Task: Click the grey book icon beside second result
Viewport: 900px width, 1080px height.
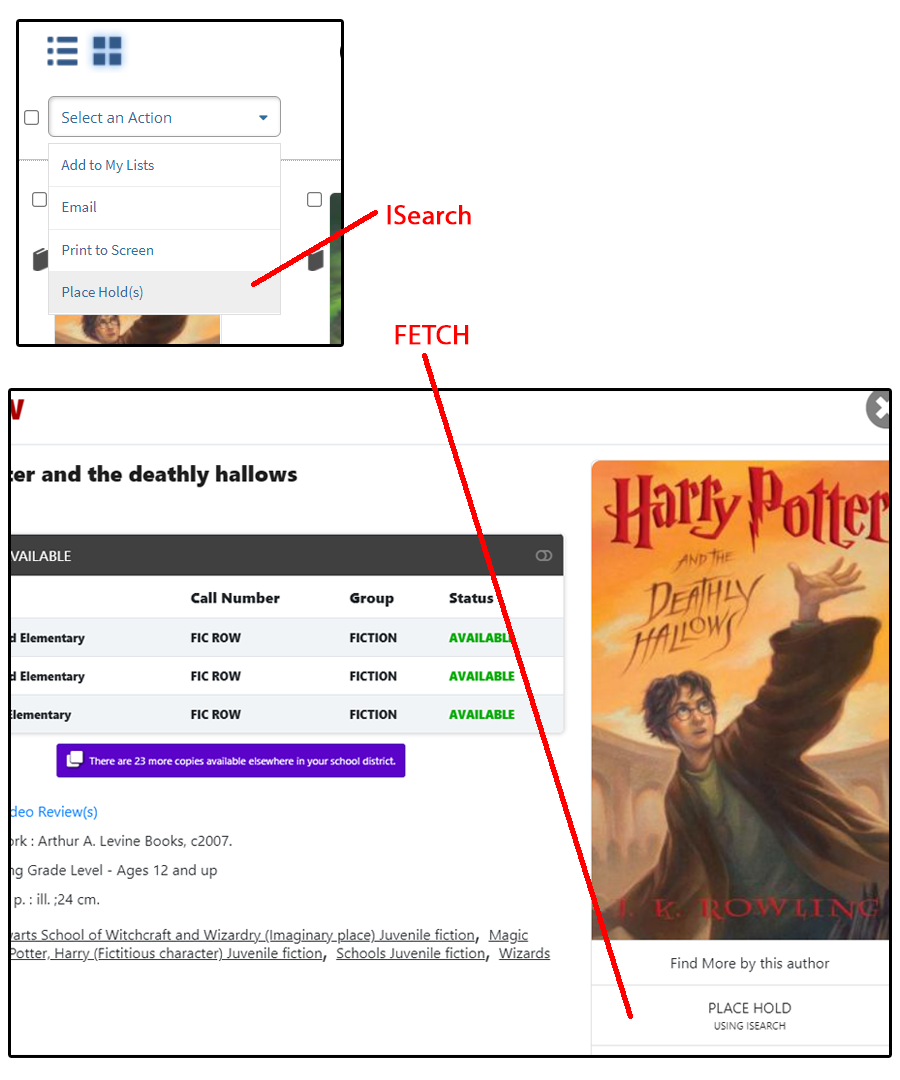Action: pos(315,260)
